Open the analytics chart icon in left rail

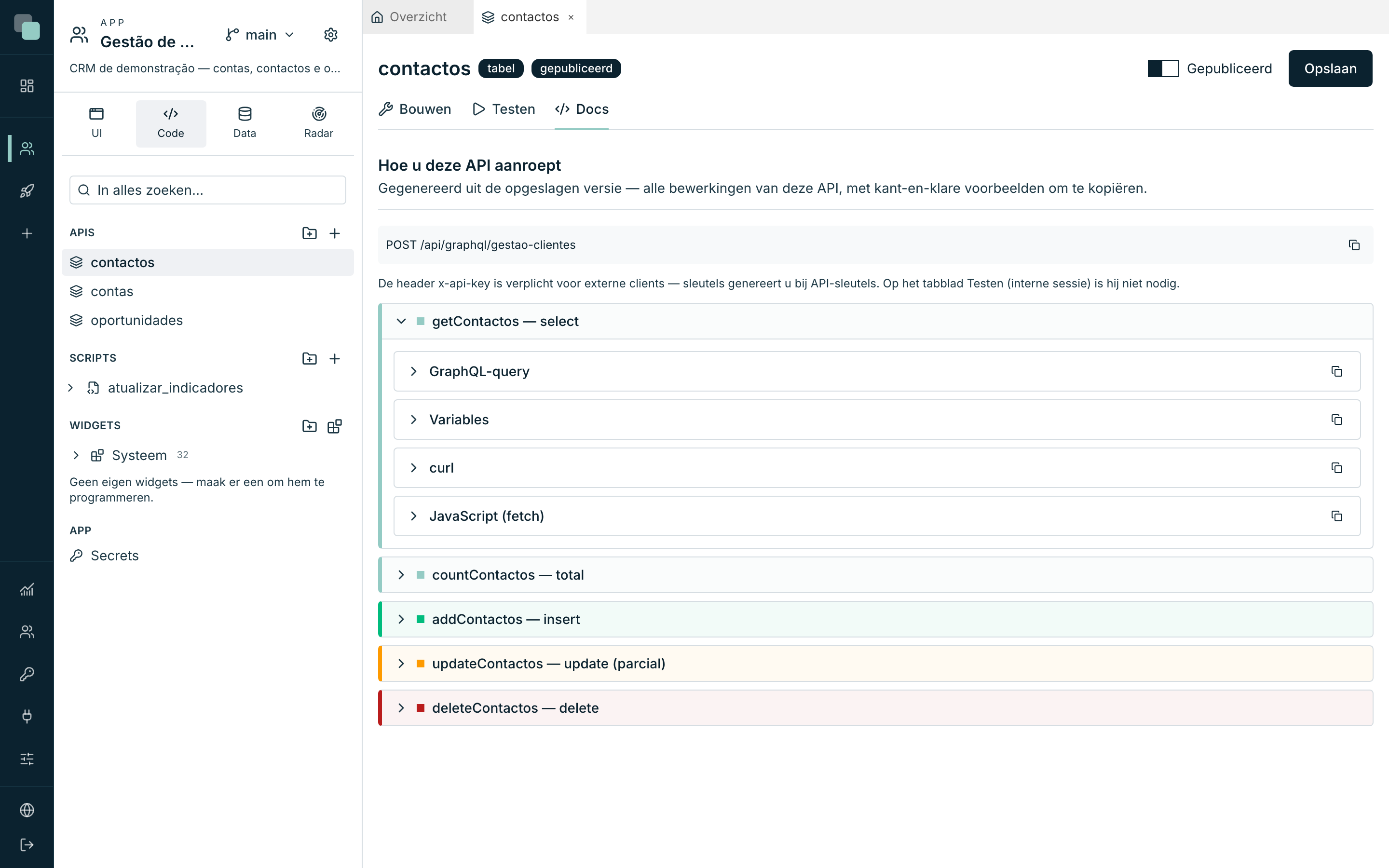(27, 589)
